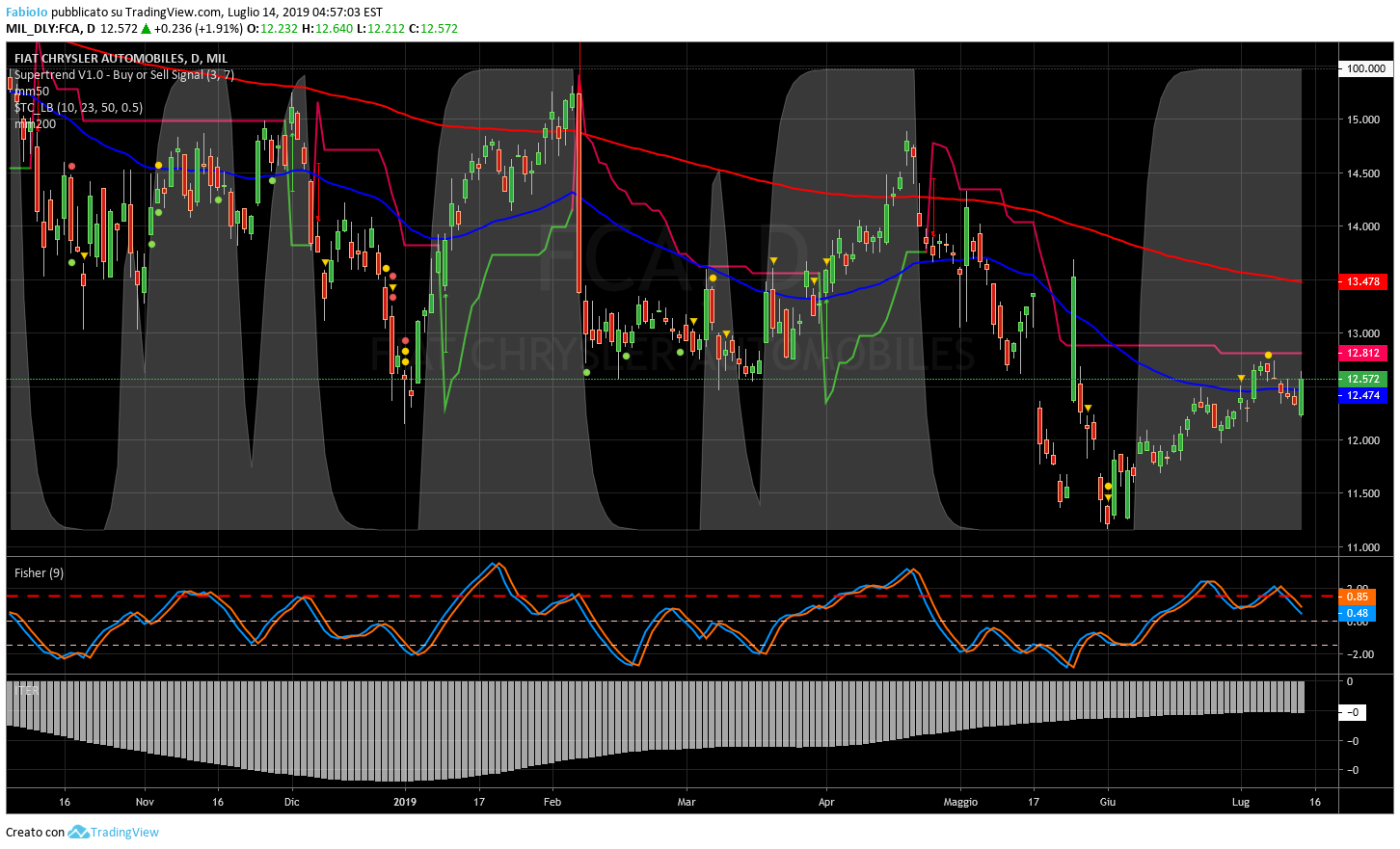Click the 15.000 price axis tick
This screenshot has height=849, width=1400.
pyautogui.click(x=1363, y=120)
